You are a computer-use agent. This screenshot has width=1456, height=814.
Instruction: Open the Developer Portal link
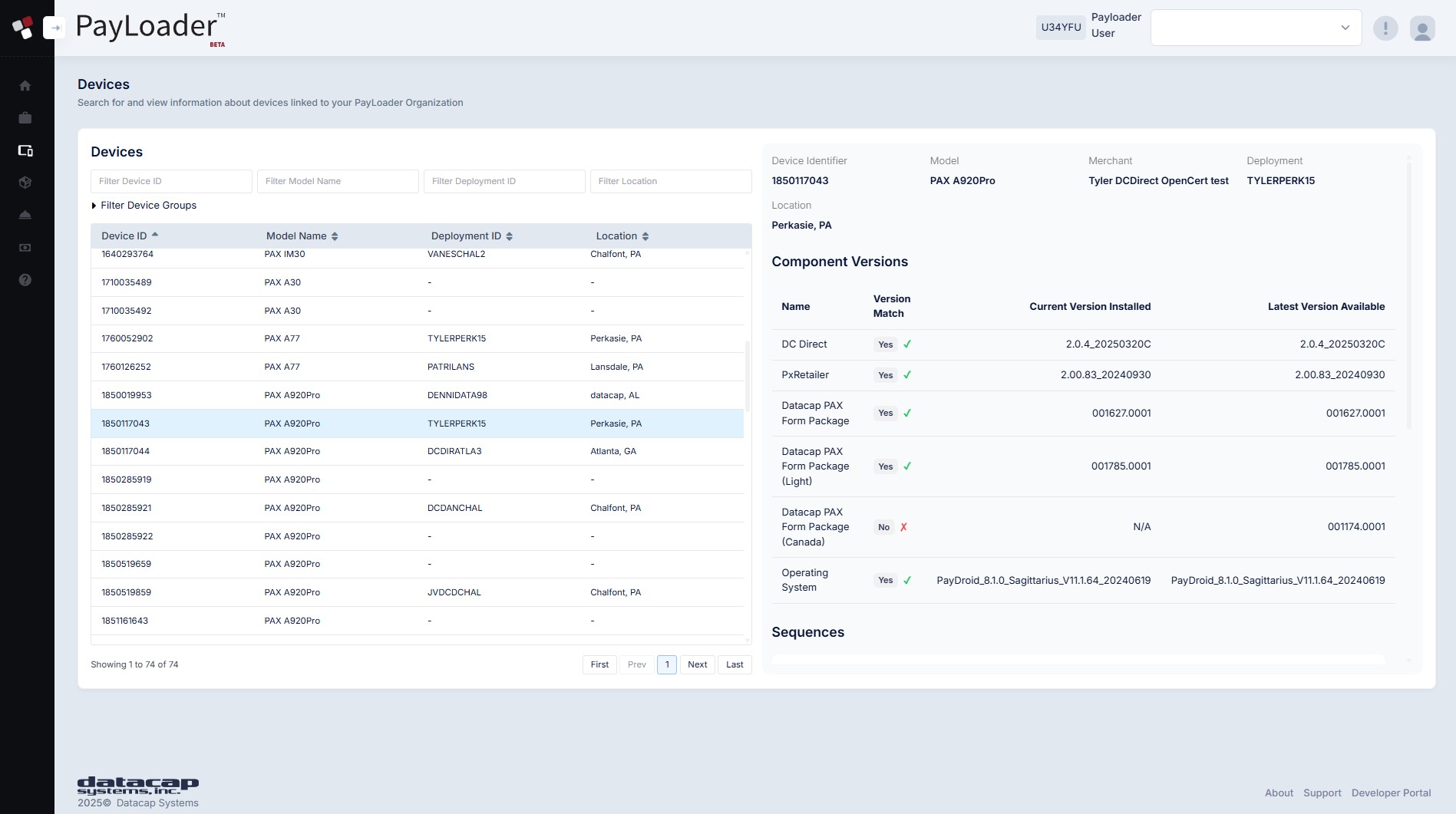1392,793
